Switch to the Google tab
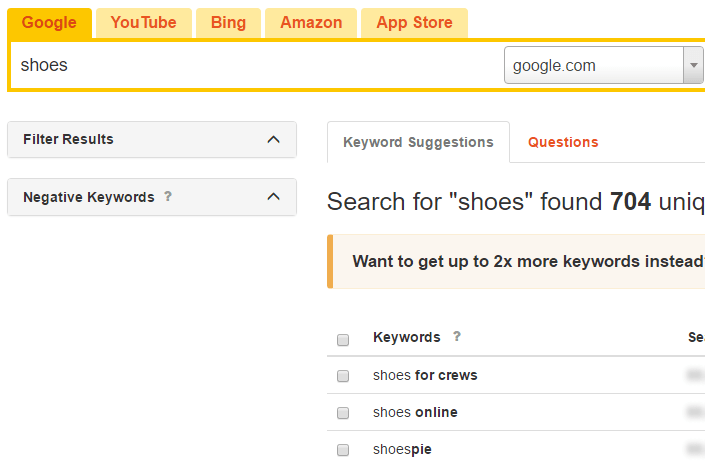The image size is (705, 465). (x=49, y=23)
